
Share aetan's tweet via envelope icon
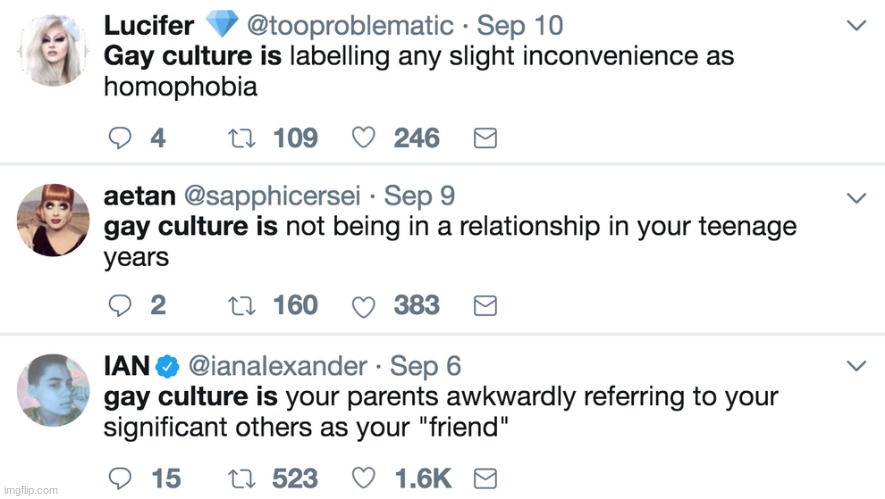(x=485, y=305)
